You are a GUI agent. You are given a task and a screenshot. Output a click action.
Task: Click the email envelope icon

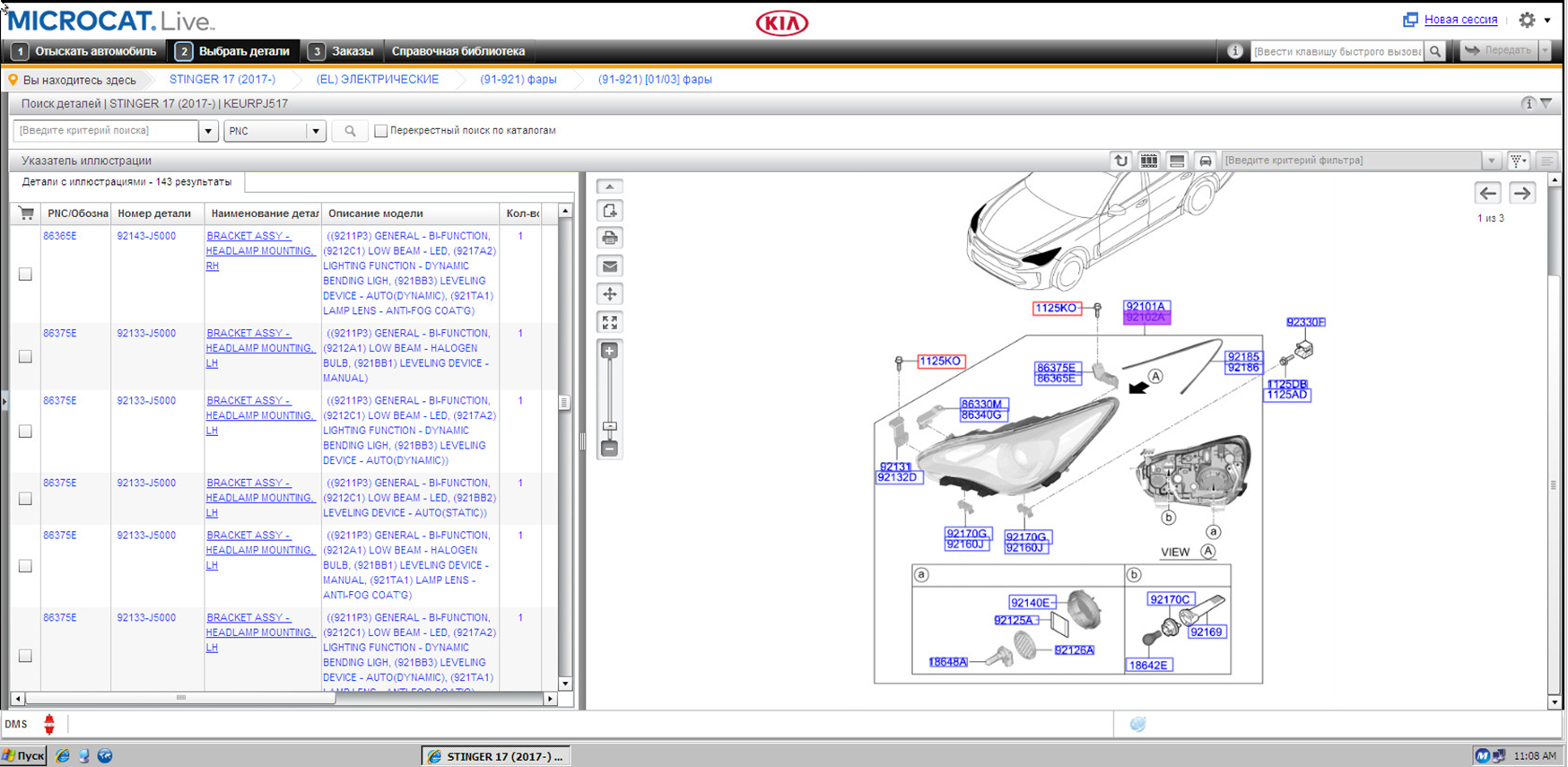[x=610, y=266]
